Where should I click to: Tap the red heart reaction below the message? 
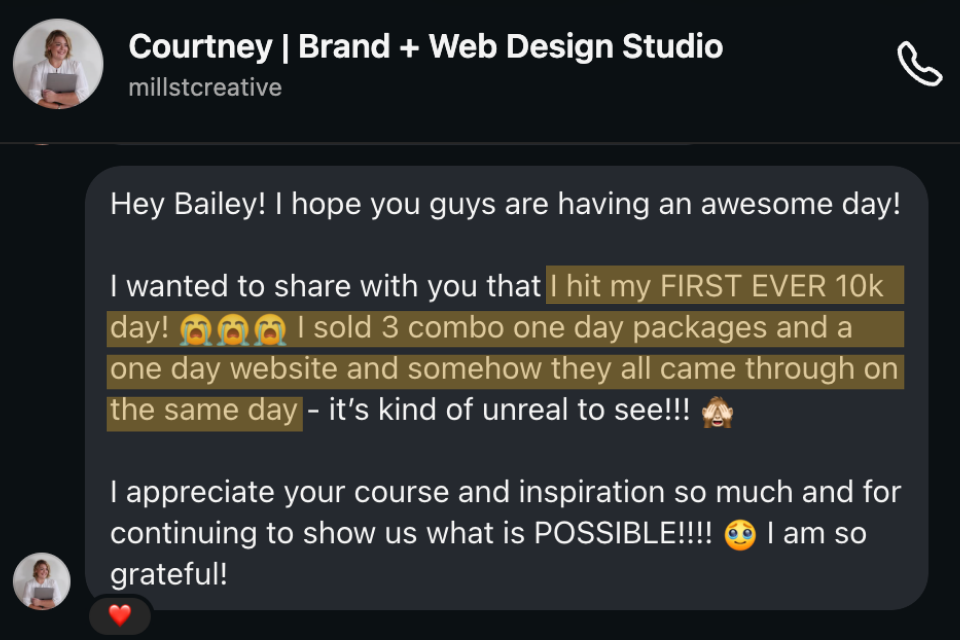coord(120,616)
